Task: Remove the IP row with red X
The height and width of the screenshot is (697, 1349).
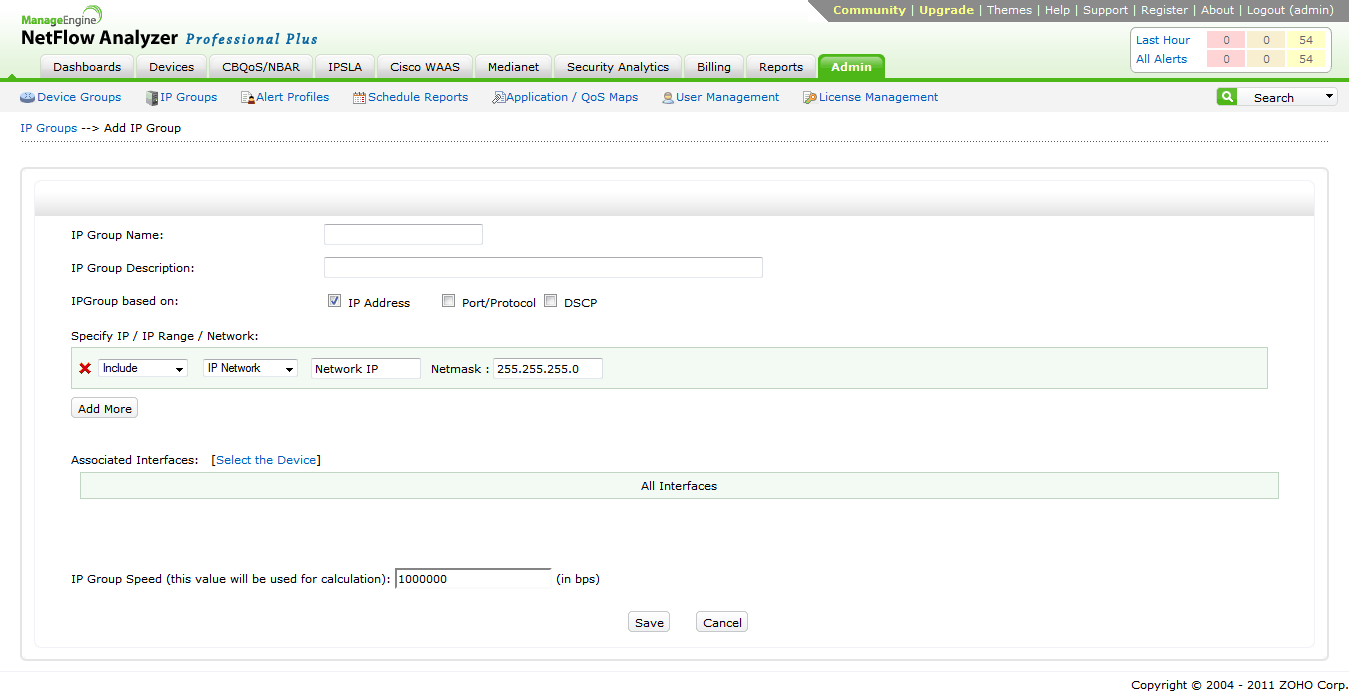Action: [x=85, y=368]
